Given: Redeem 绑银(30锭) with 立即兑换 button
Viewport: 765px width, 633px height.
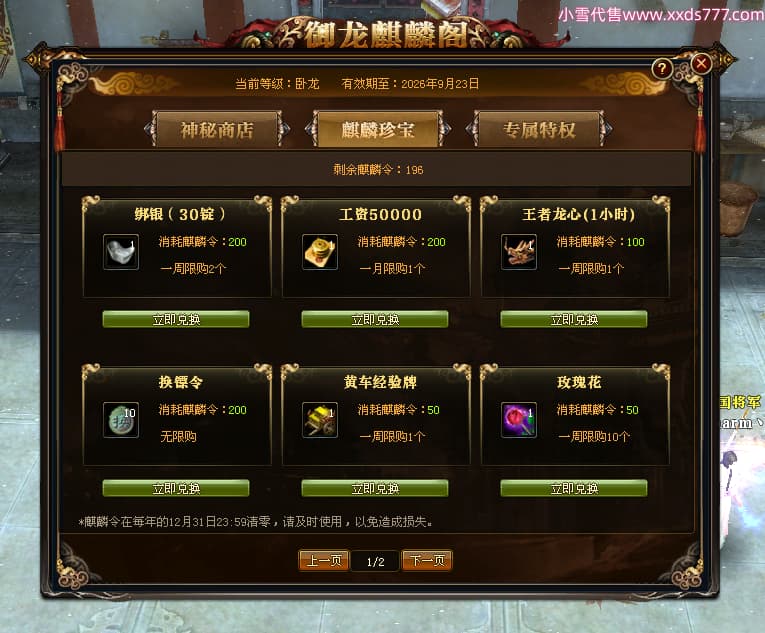Looking at the screenshot, I should coord(176,320).
